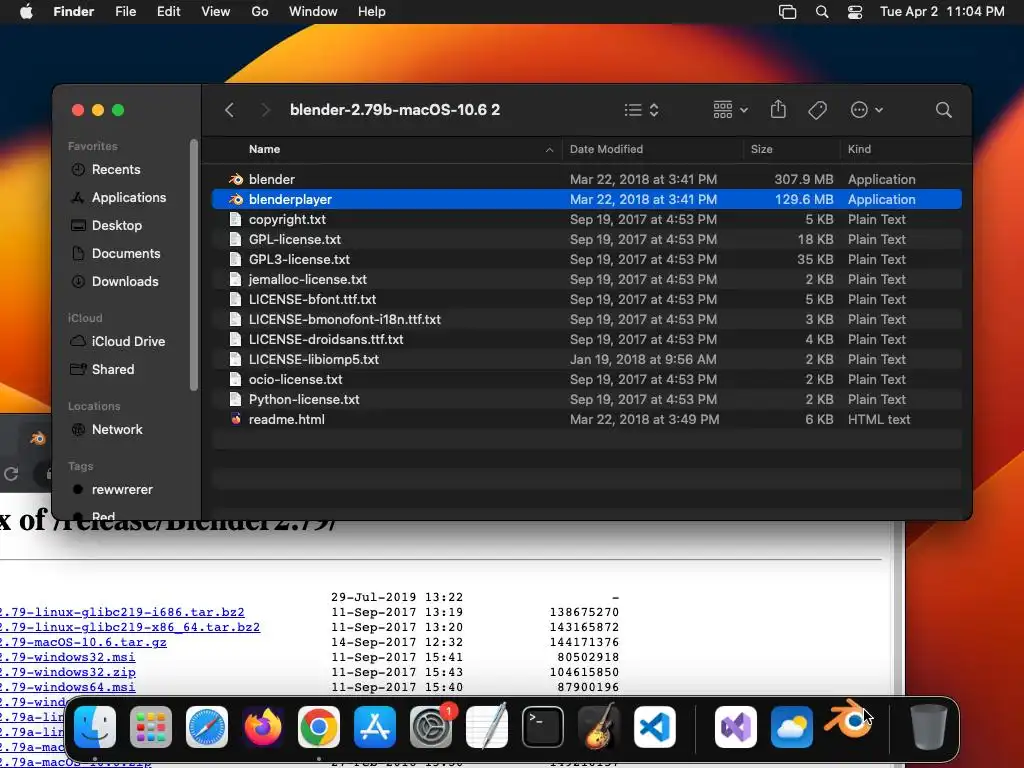This screenshot has height=768, width=1024.
Task: Click the 2.79-windows32.zip link in the browser
Action: [x=68, y=672]
